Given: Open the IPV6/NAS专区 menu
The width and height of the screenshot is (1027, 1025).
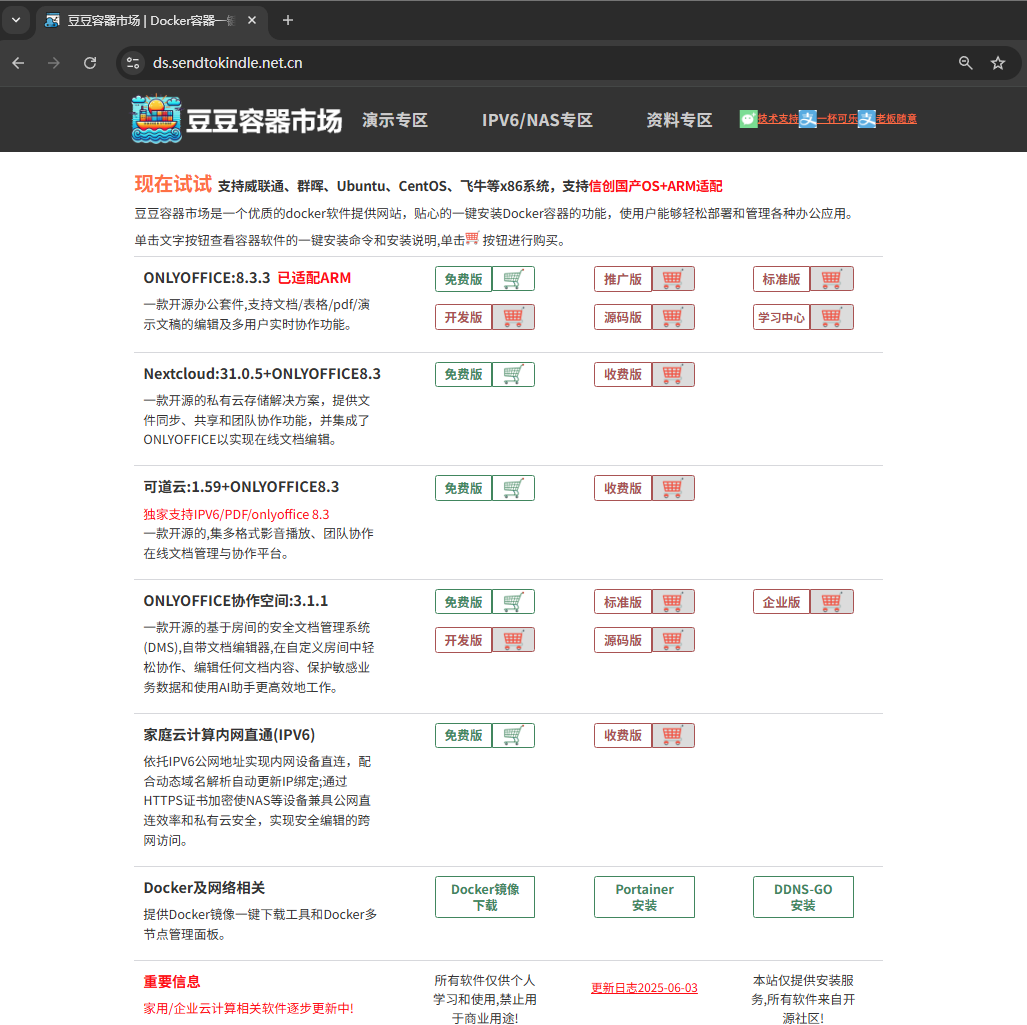Looking at the screenshot, I should [x=537, y=120].
